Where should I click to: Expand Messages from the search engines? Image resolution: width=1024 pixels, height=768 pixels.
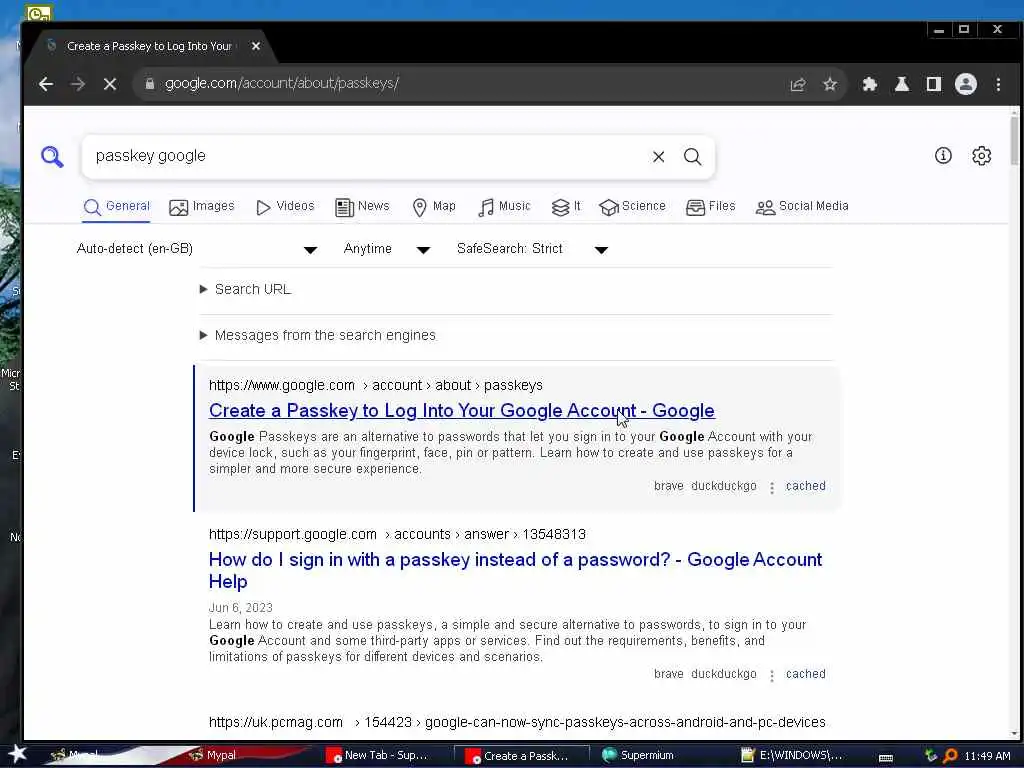318,335
